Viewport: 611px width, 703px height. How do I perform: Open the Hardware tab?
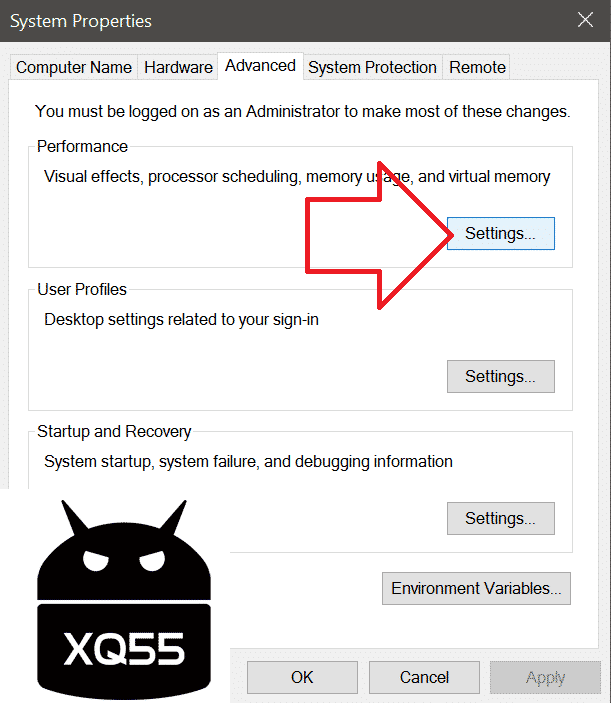pyautogui.click(x=178, y=68)
